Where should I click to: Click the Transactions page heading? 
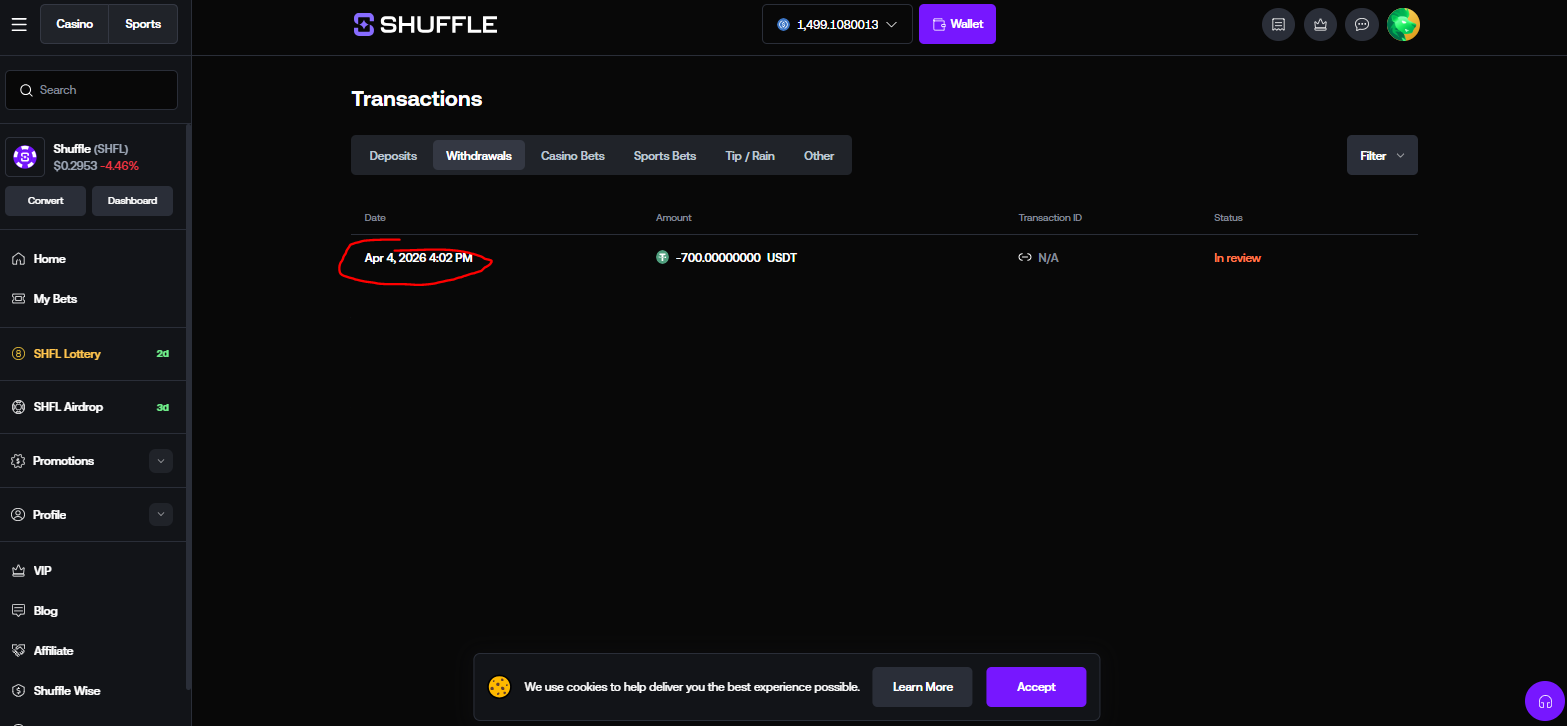point(417,99)
